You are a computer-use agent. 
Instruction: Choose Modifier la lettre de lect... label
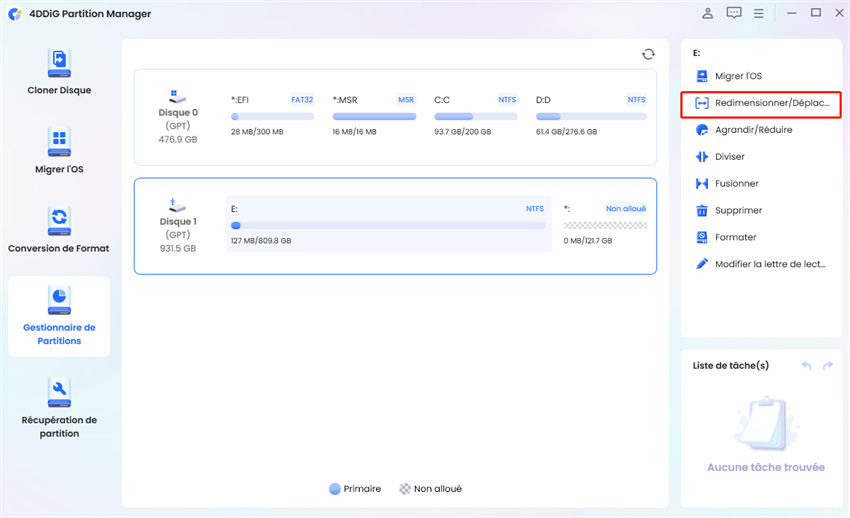point(770,264)
